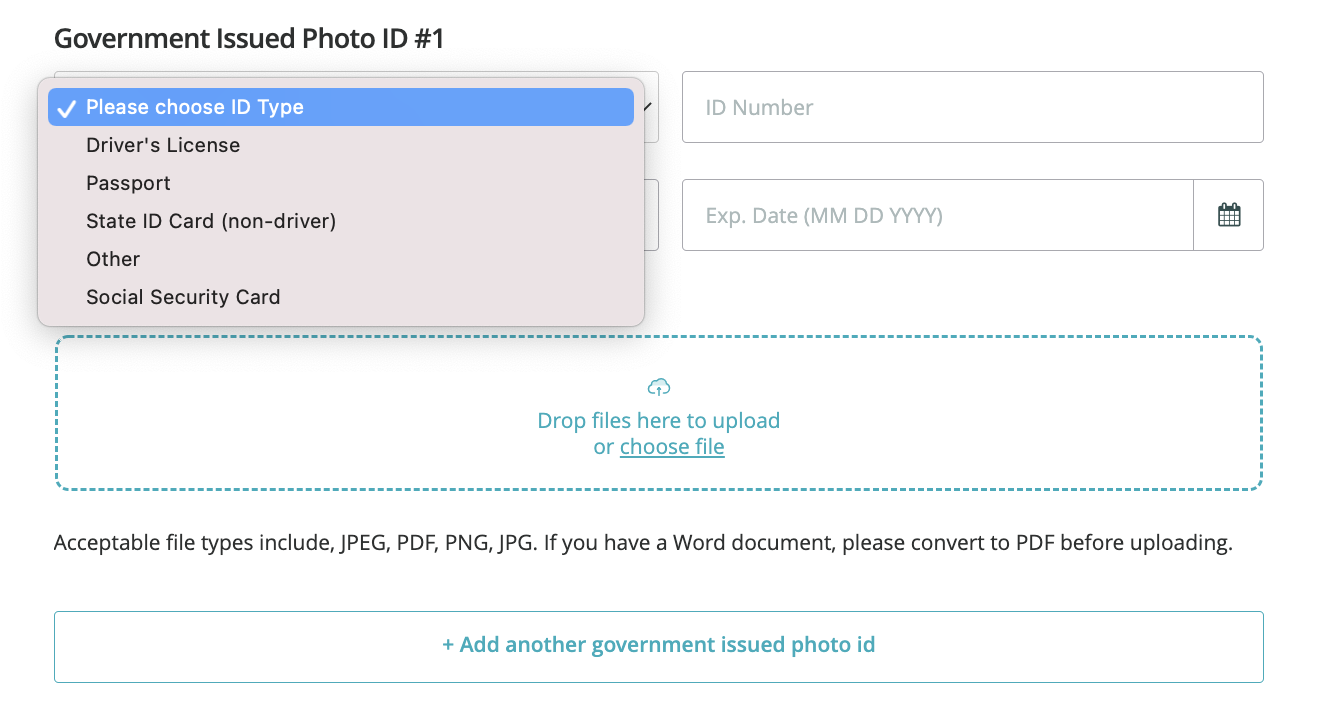Click the acceptable file types notice text
The width and height of the screenshot is (1332, 712).
[645, 542]
